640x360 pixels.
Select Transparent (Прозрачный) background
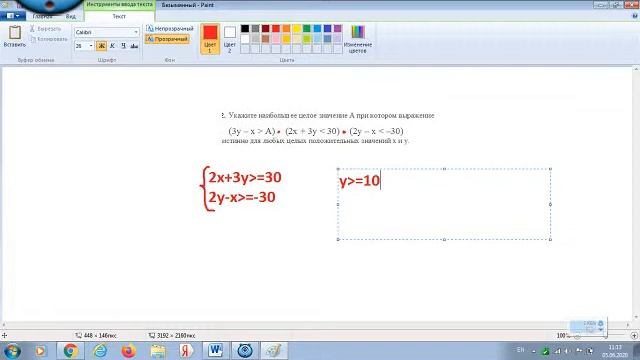pyautogui.click(x=167, y=39)
